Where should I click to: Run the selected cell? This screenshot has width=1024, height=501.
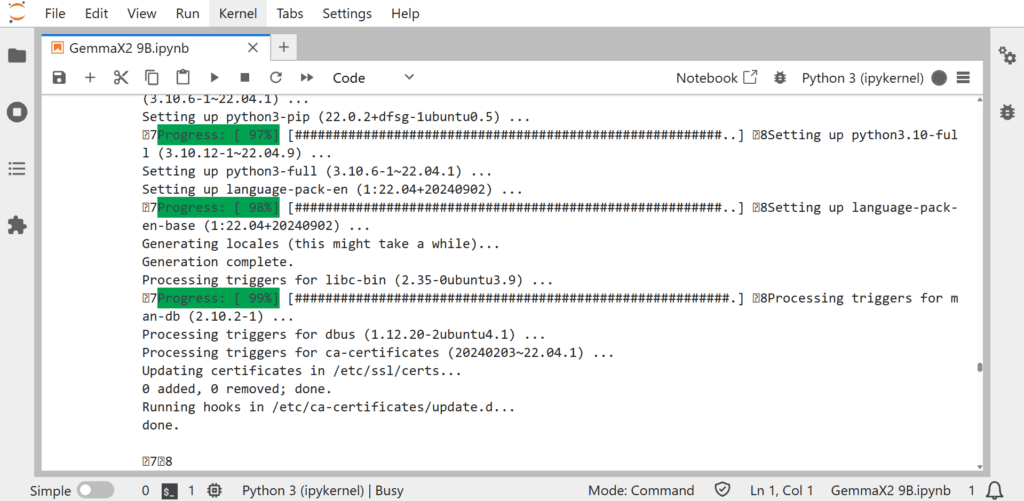(x=214, y=78)
